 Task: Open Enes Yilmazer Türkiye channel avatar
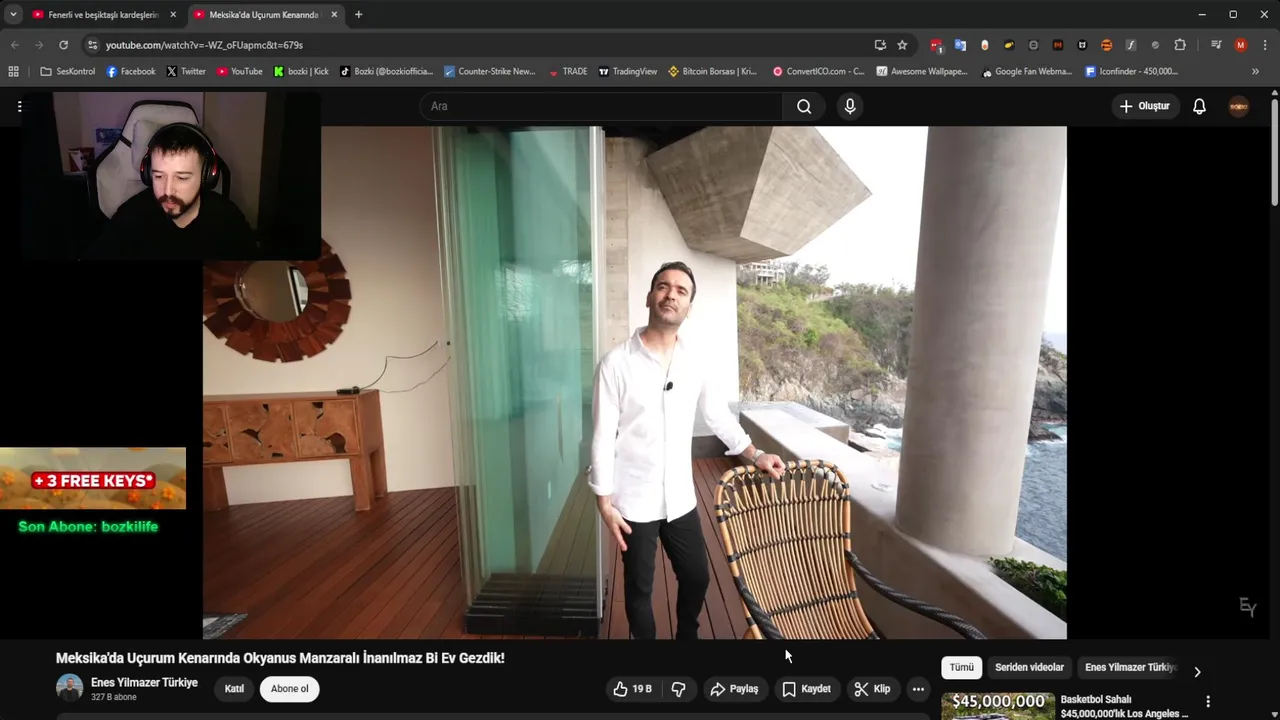[x=69, y=687]
